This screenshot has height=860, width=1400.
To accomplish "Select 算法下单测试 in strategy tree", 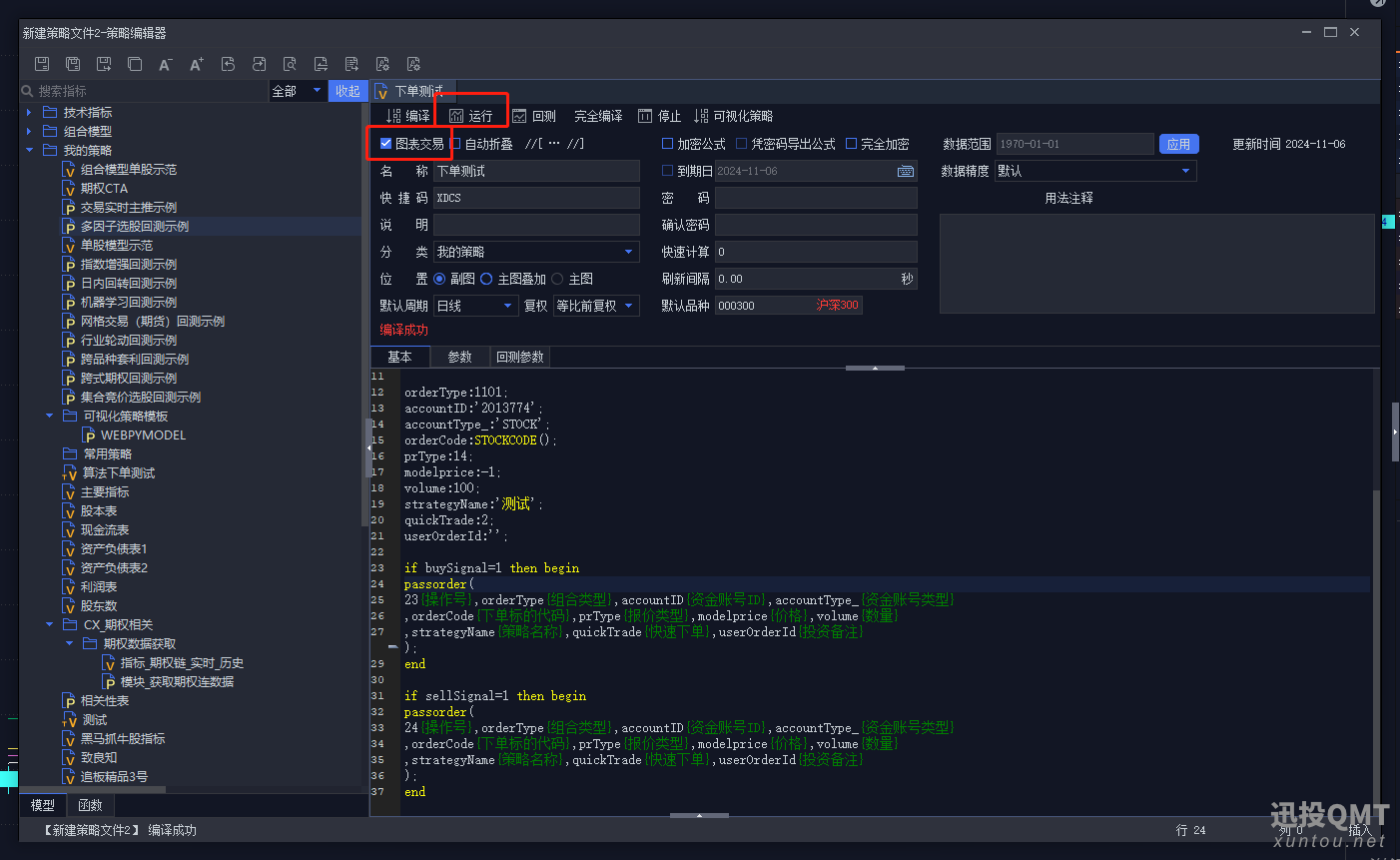I will pyautogui.click(x=109, y=473).
